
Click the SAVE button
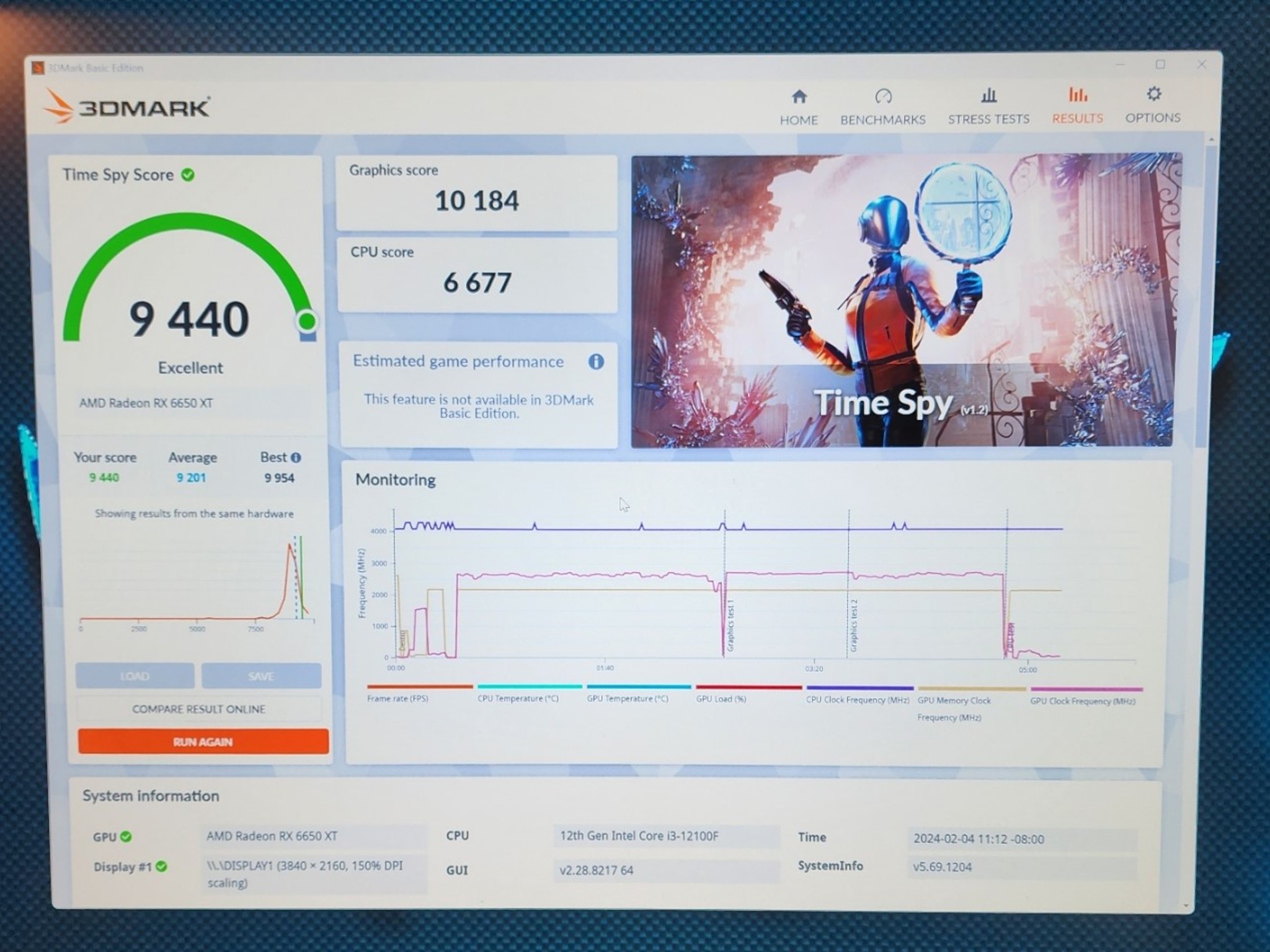[x=261, y=676]
